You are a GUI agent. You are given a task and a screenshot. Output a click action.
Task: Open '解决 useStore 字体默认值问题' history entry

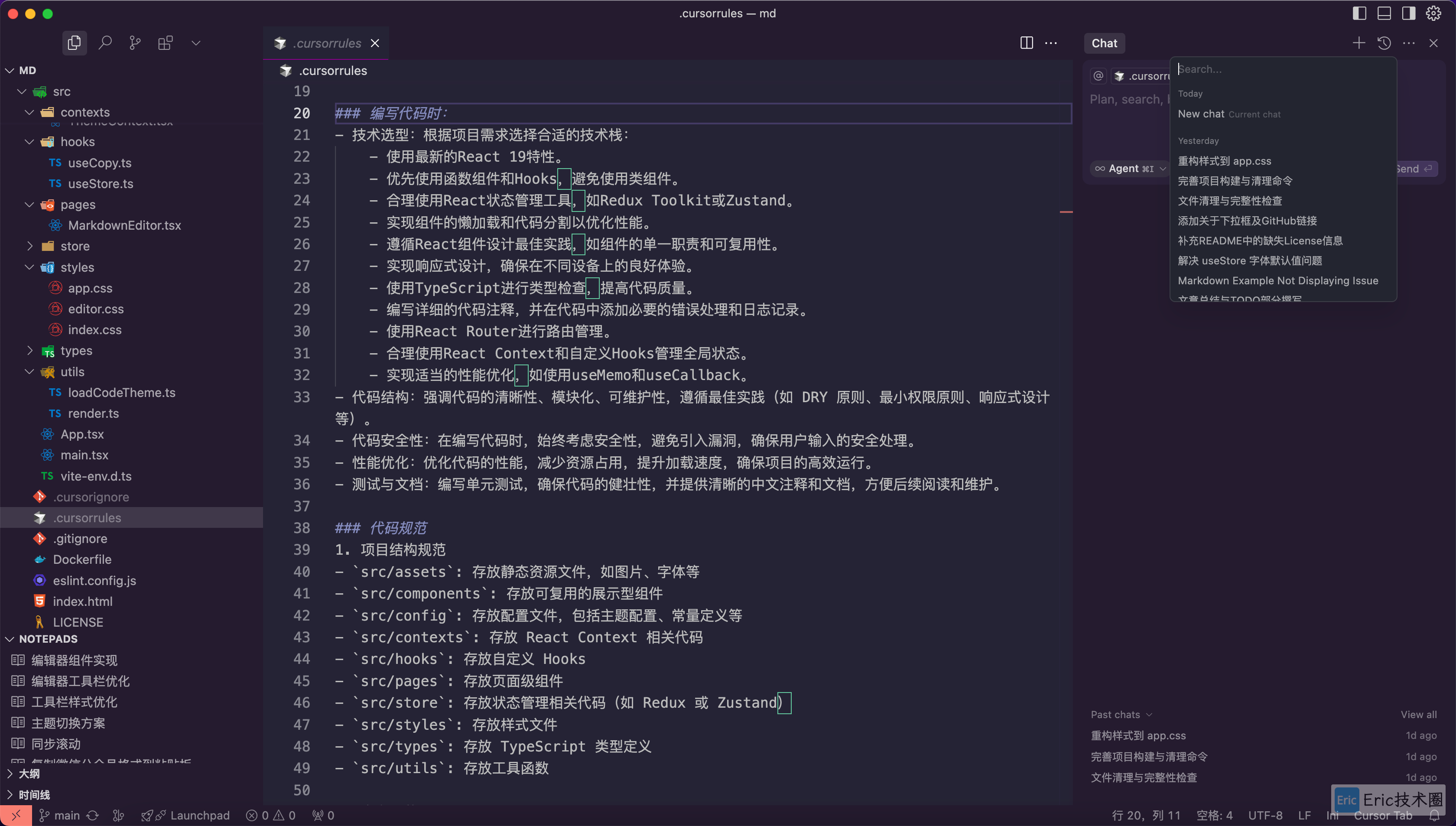pyautogui.click(x=1283, y=261)
